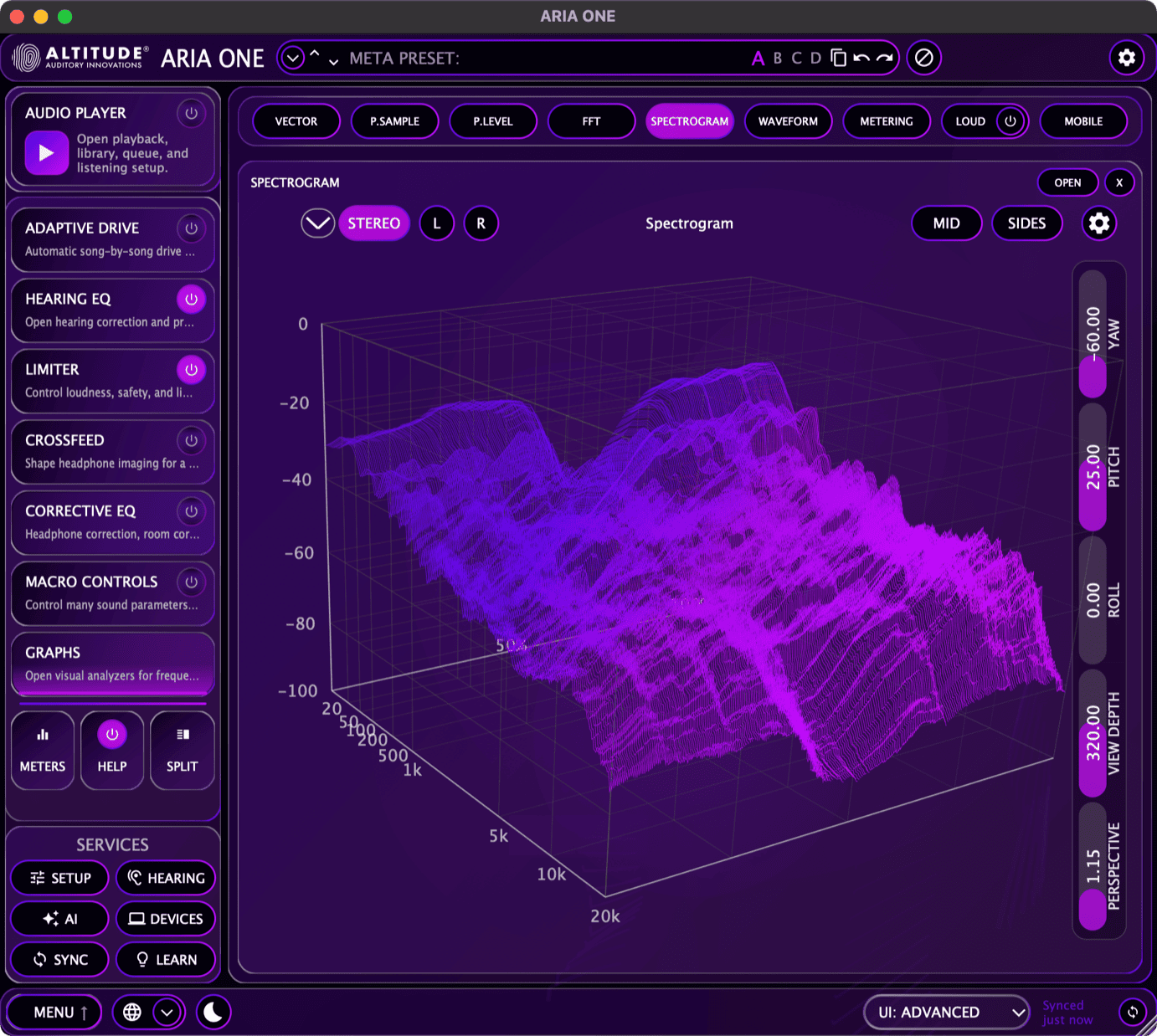Switch to the P.SAMPLE tab
1157x1036 pixels.
(x=395, y=121)
